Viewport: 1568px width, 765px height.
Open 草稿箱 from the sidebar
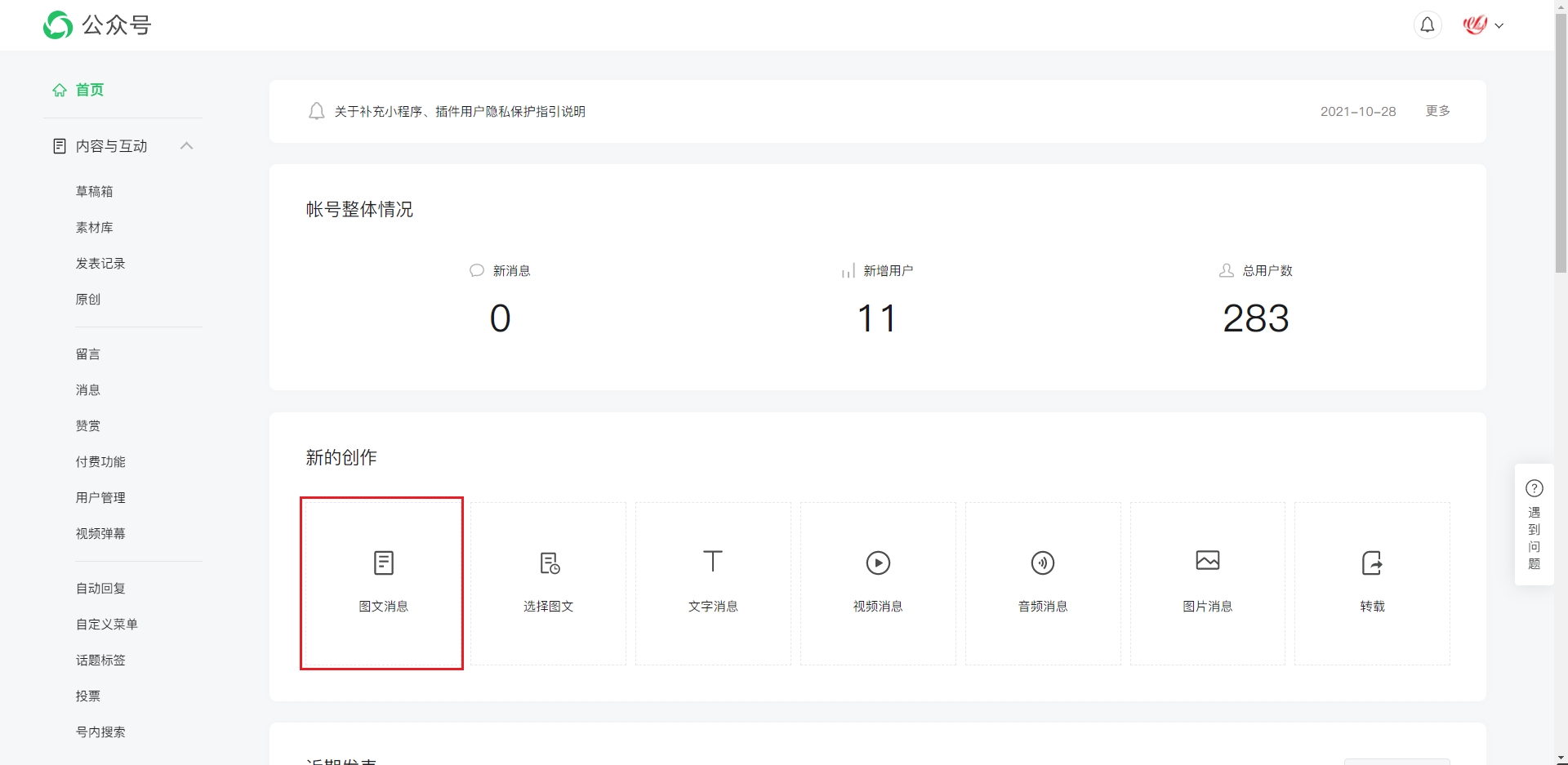pyautogui.click(x=95, y=192)
